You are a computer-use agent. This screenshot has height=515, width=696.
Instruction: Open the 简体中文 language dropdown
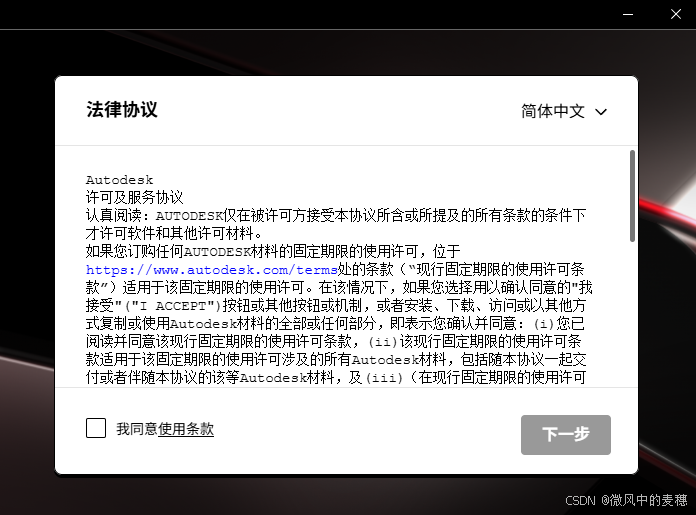click(x=564, y=111)
